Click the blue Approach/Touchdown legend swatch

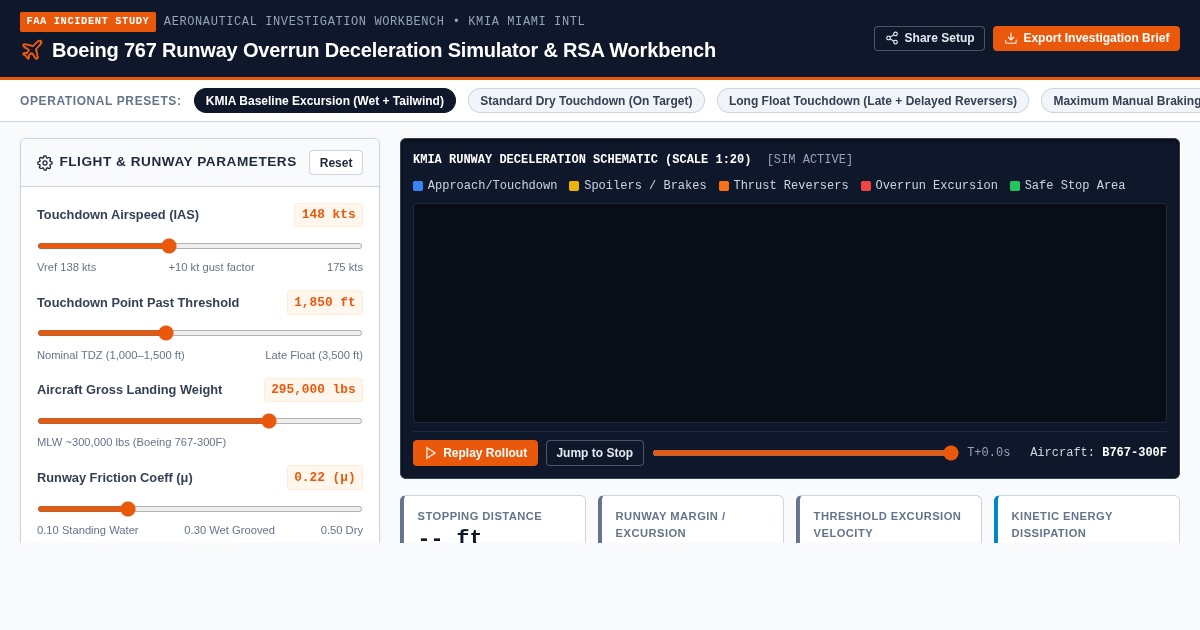pyautogui.click(x=418, y=186)
